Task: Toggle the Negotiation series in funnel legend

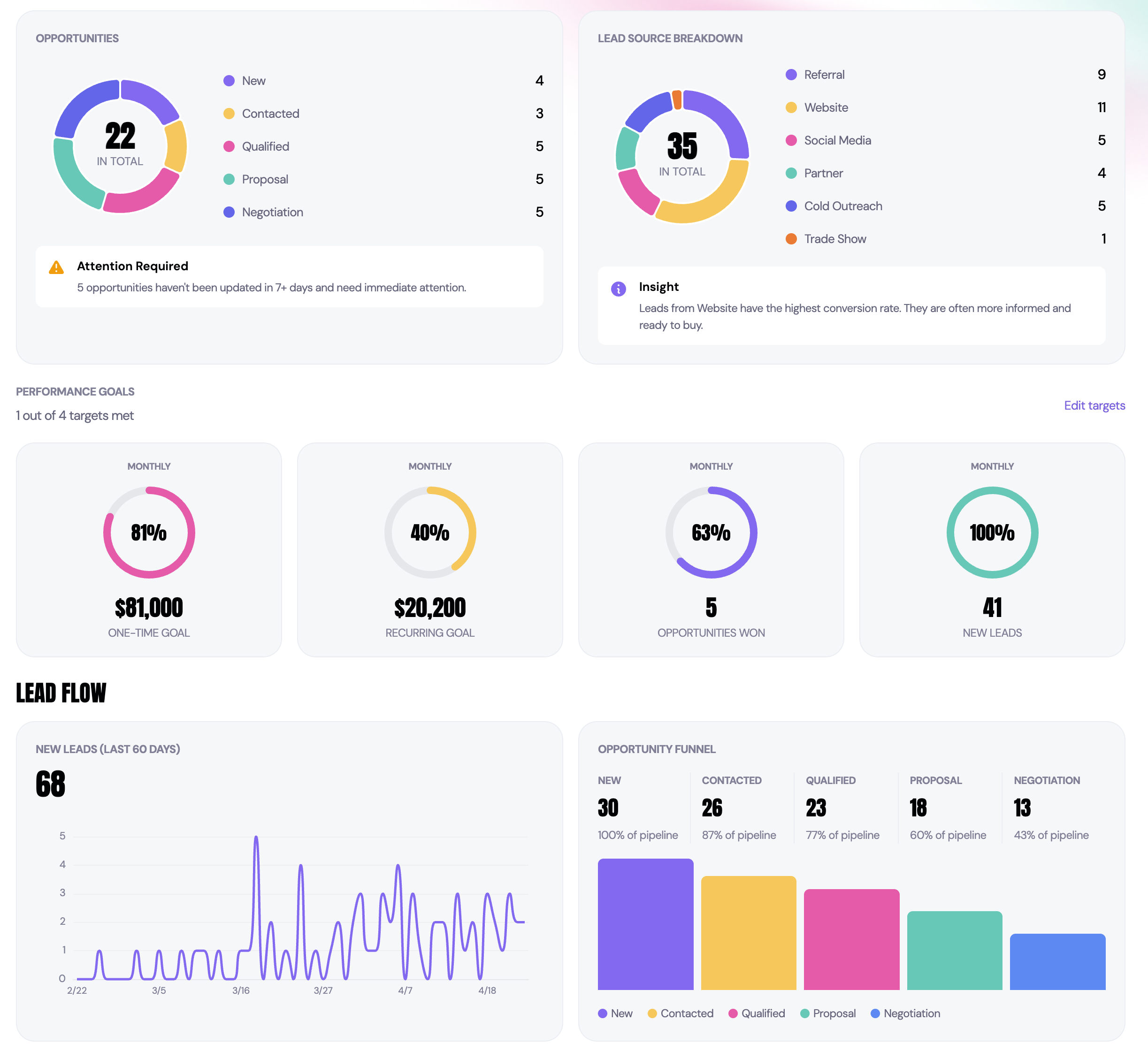Action: coord(905,1013)
